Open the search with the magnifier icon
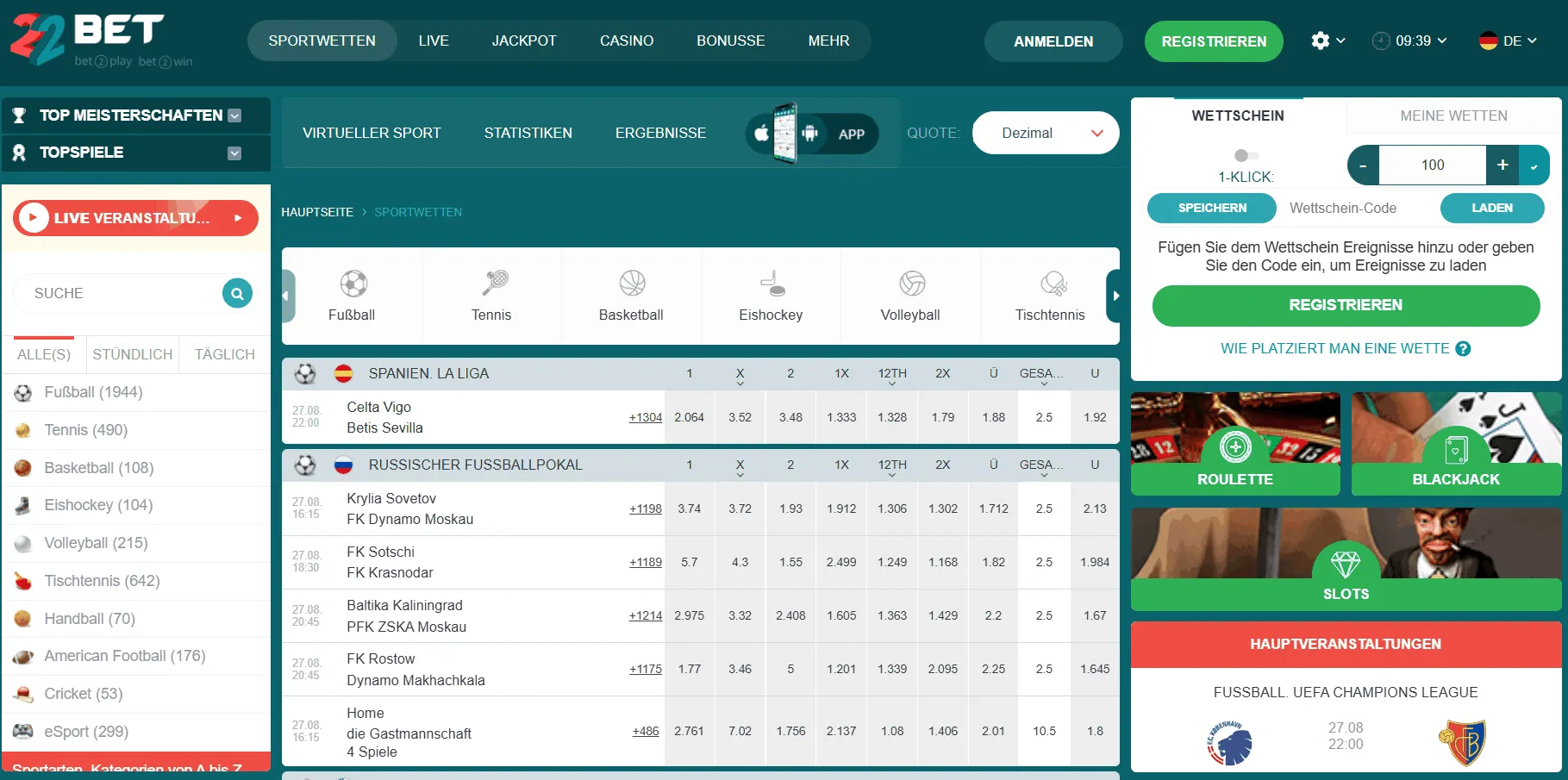The image size is (1568, 780). (236, 293)
